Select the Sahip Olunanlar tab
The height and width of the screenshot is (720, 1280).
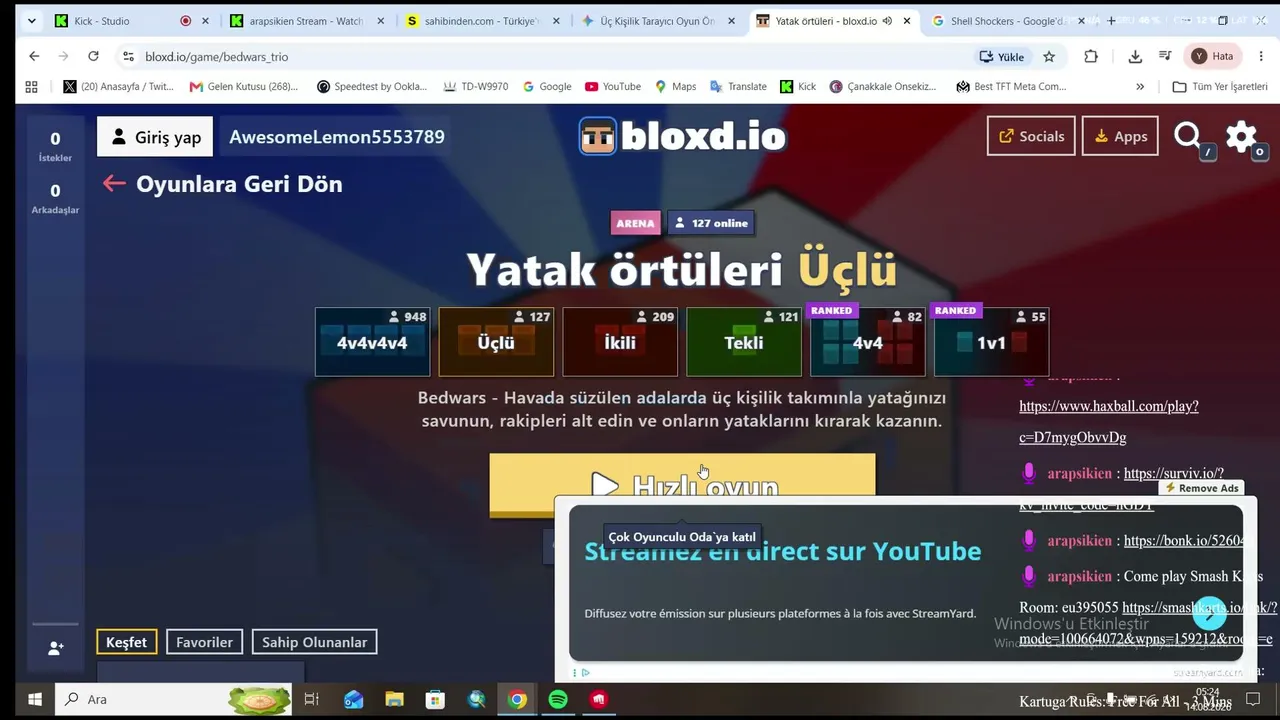click(314, 642)
